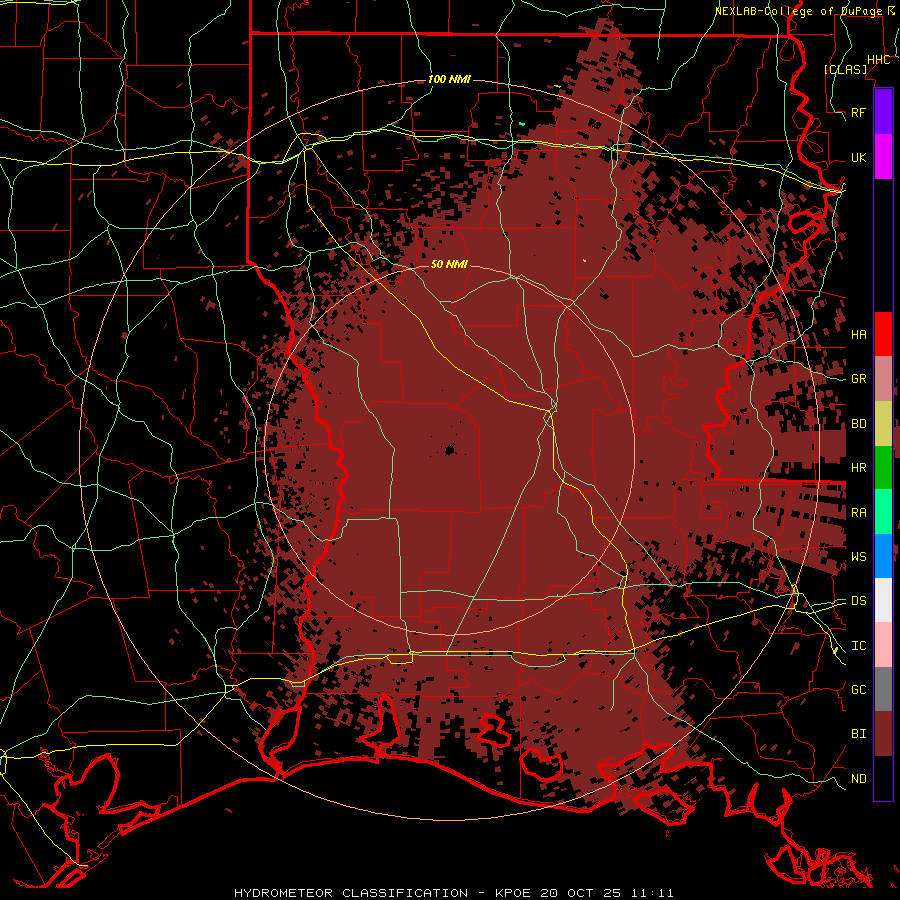Image resolution: width=900 pixels, height=900 pixels.
Task: Click the KPOE radar site center dot
Action: click(449, 450)
